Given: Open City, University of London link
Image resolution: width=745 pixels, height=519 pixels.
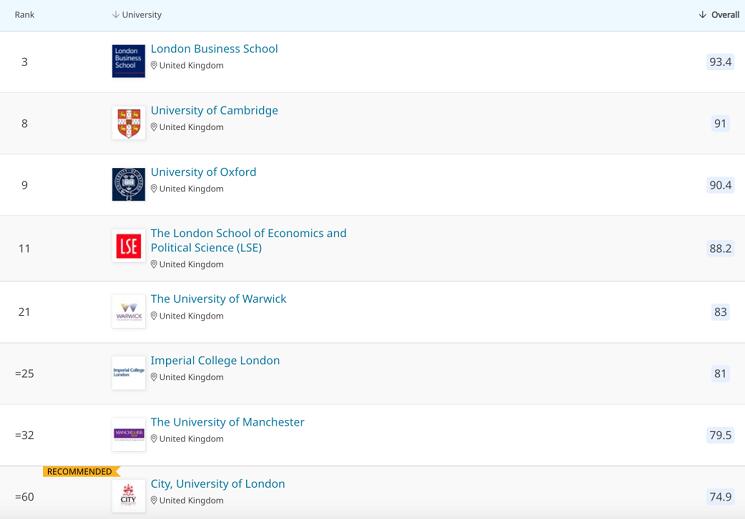Looking at the screenshot, I should (217, 484).
